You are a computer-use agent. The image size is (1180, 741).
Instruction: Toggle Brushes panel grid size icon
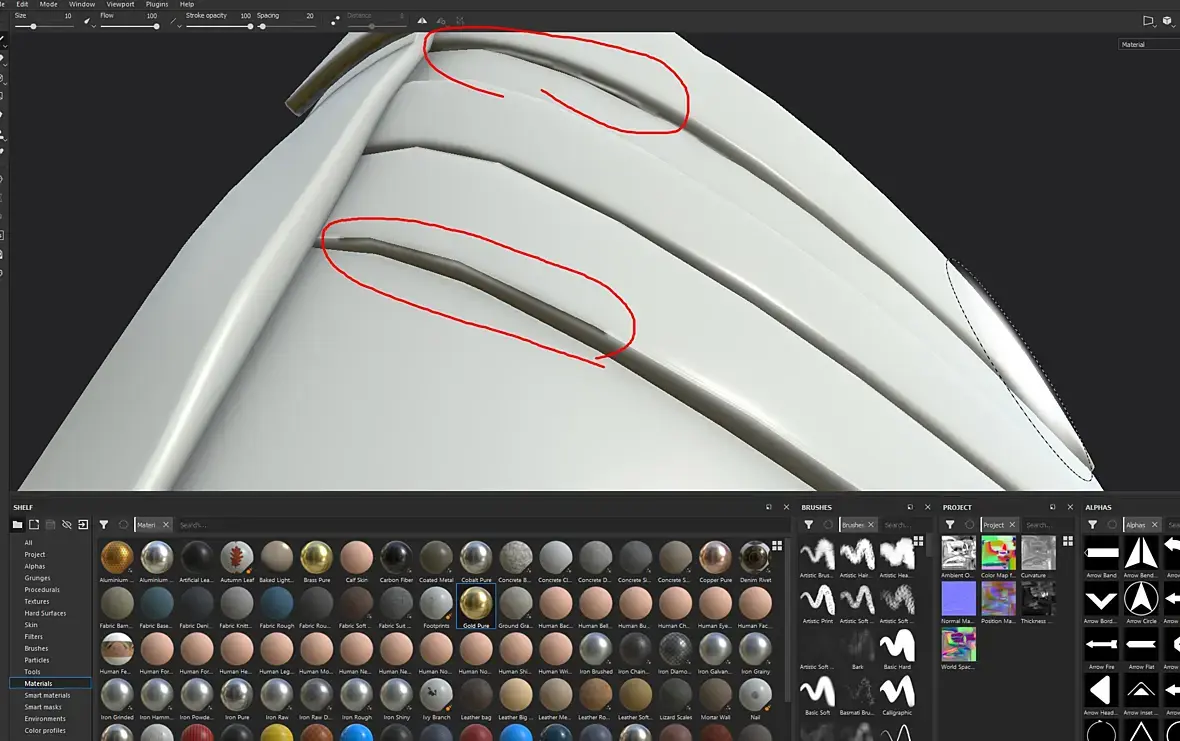[918, 541]
